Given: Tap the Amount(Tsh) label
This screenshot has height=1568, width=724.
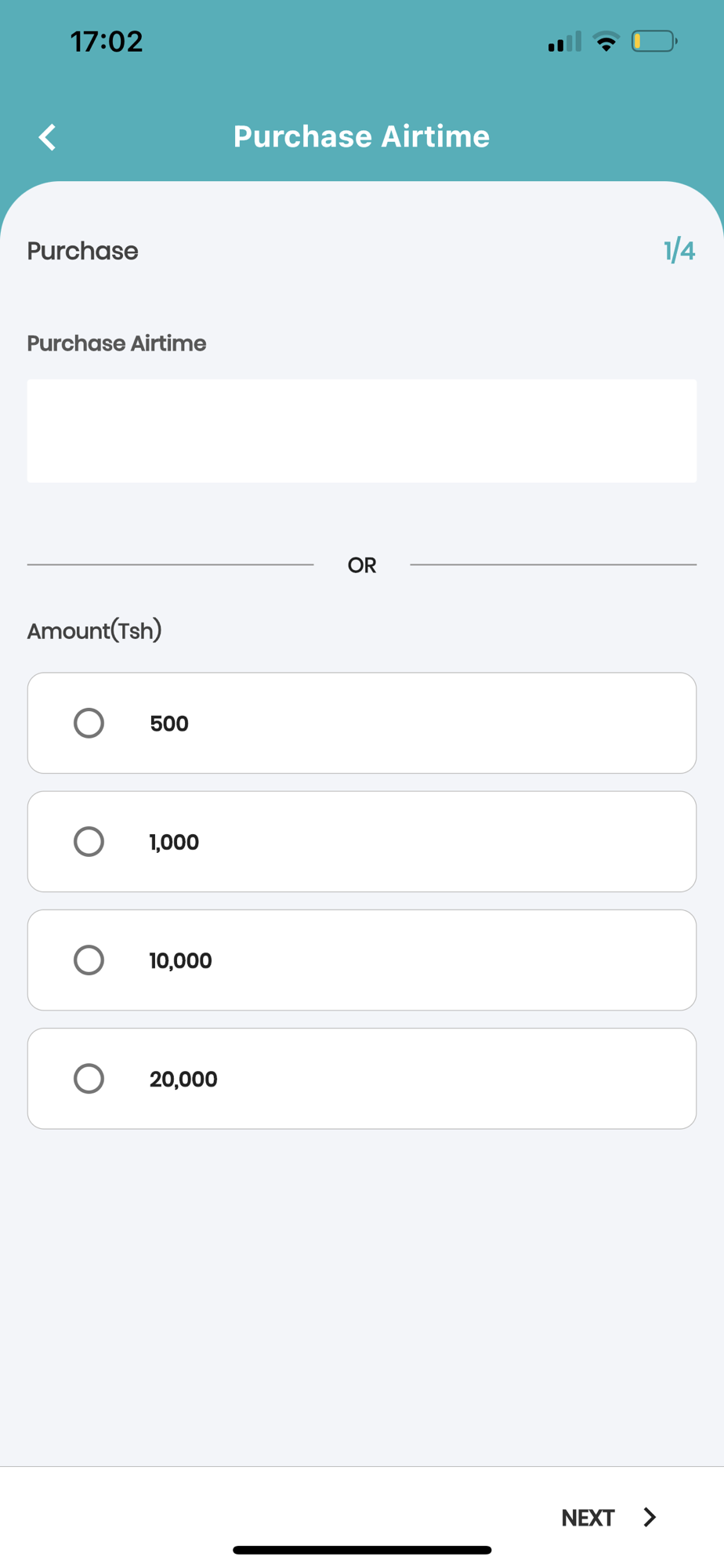Looking at the screenshot, I should coord(95,630).
